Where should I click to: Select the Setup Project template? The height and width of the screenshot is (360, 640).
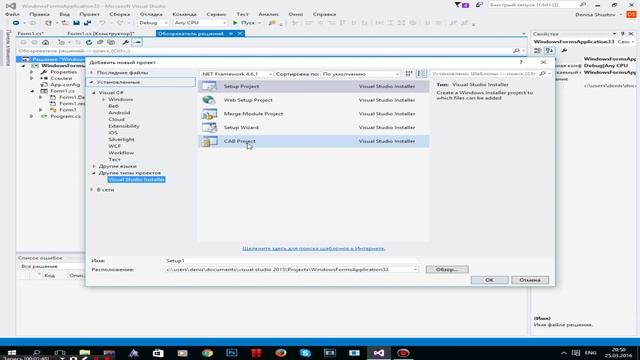pyautogui.click(x=313, y=86)
